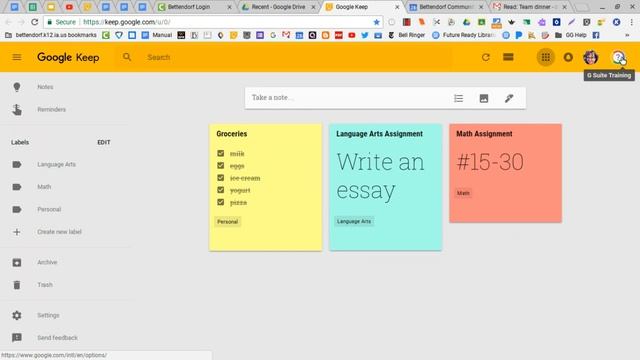Open the Manual bookmark

(x=157, y=35)
